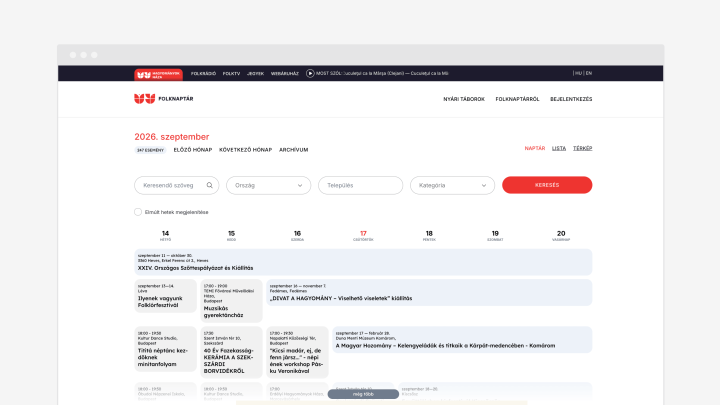Open the Ország dropdown
The height and width of the screenshot is (405, 720).
click(269, 186)
